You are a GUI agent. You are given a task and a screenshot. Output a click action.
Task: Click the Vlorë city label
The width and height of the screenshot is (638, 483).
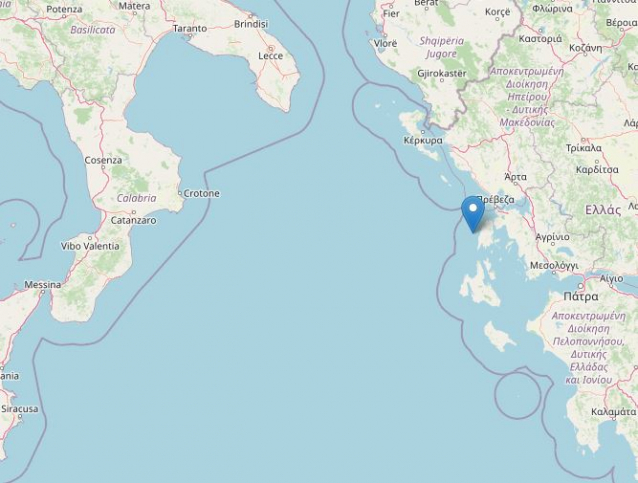click(385, 43)
